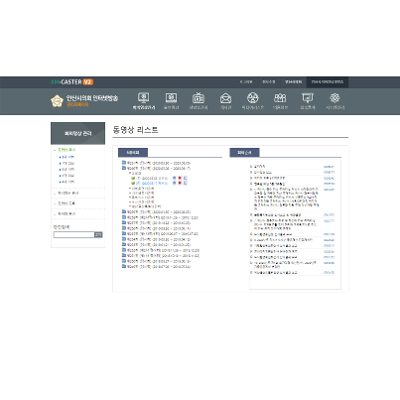The image size is (400, 400).
Task: Click the CASTER V2 logo
Action: (x=72, y=82)
